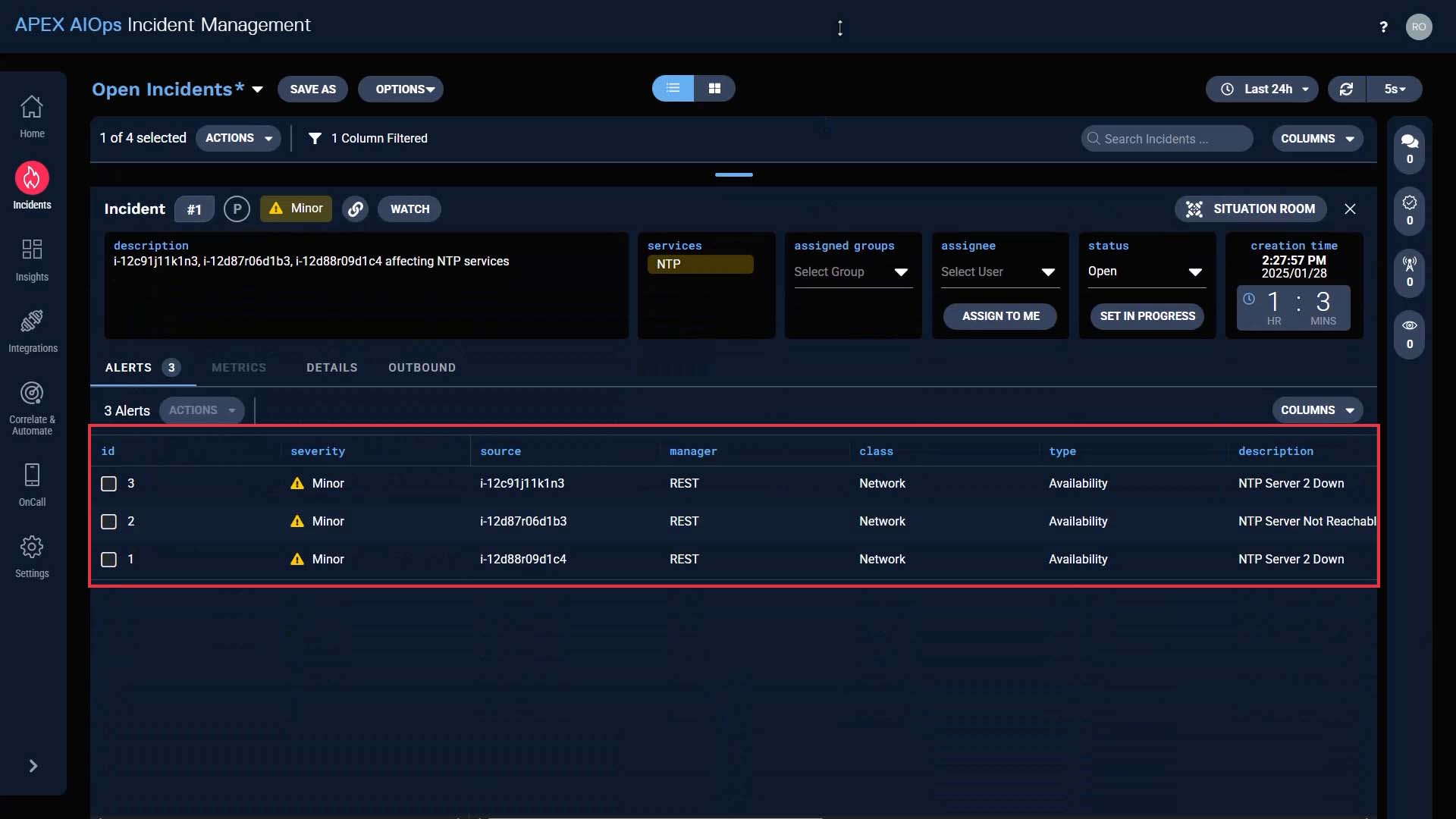Open the SITUATION ROOM
Image resolution: width=1456 pixels, height=819 pixels.
pos(1250,209)
